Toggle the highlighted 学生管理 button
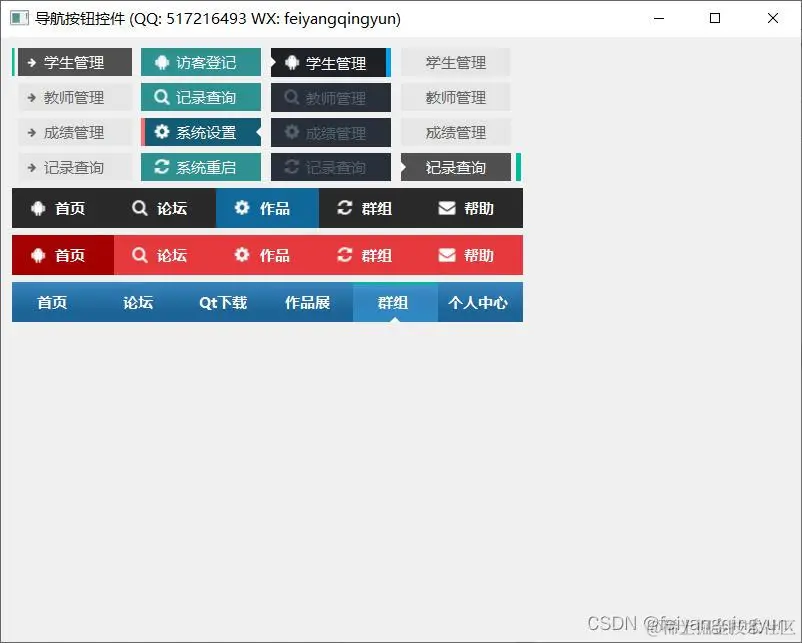The width and height of the screenshot is (802, 643). (330, 62)
